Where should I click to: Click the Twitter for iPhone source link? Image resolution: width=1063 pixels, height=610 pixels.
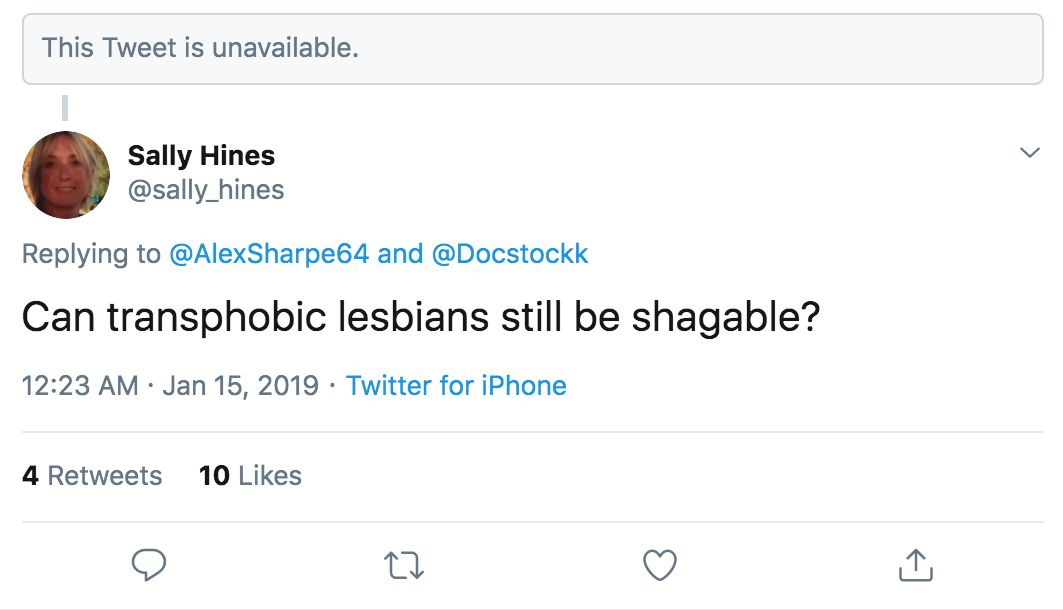tap(456, 386)
